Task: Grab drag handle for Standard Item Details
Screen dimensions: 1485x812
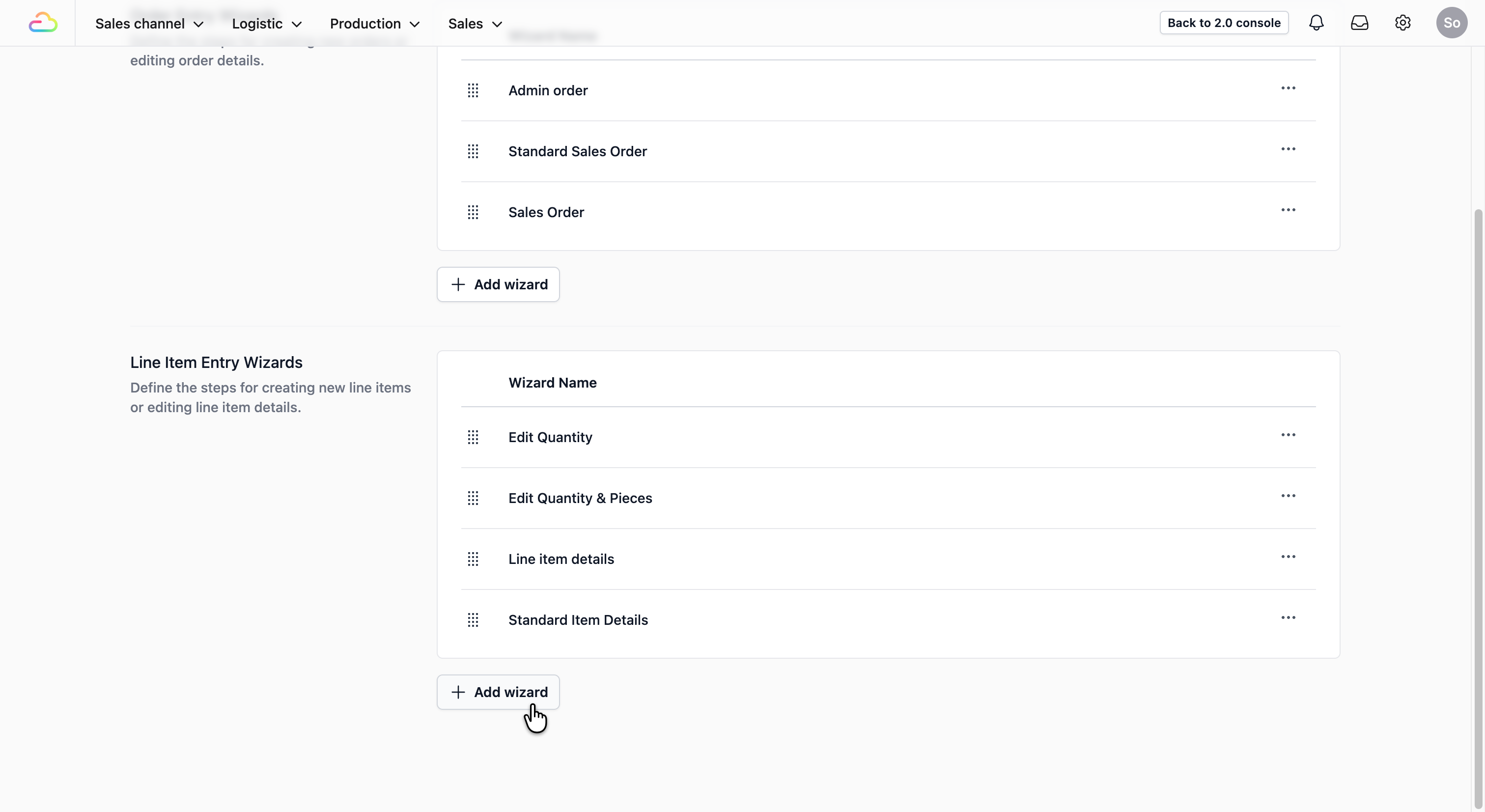Action: tap(473, 620)
